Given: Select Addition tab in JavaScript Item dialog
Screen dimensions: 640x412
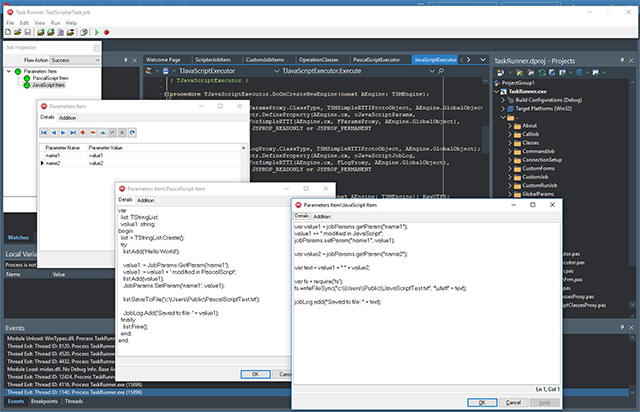Looking at the screenshot, I should click(x=322, y=216).
